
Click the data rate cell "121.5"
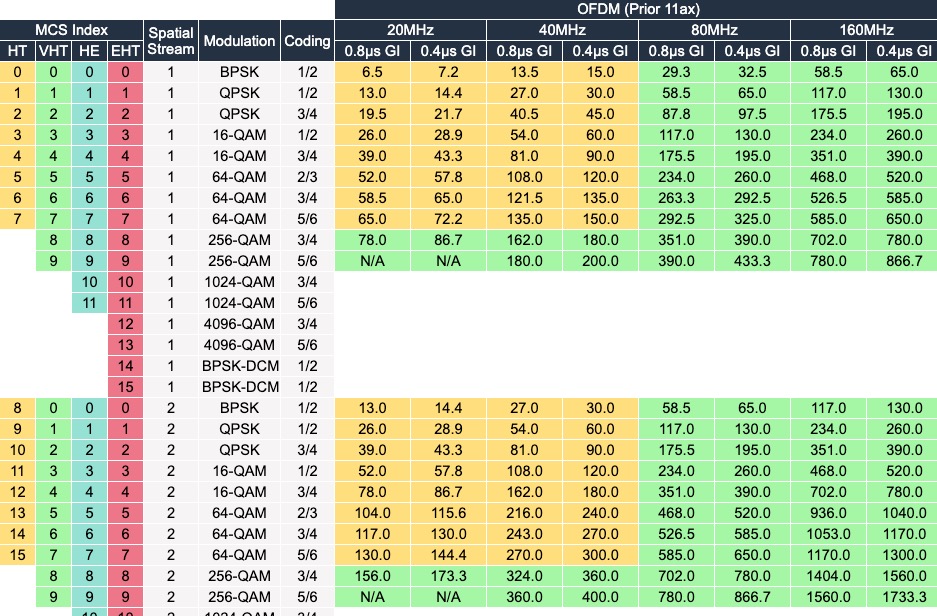click(524, 198)
